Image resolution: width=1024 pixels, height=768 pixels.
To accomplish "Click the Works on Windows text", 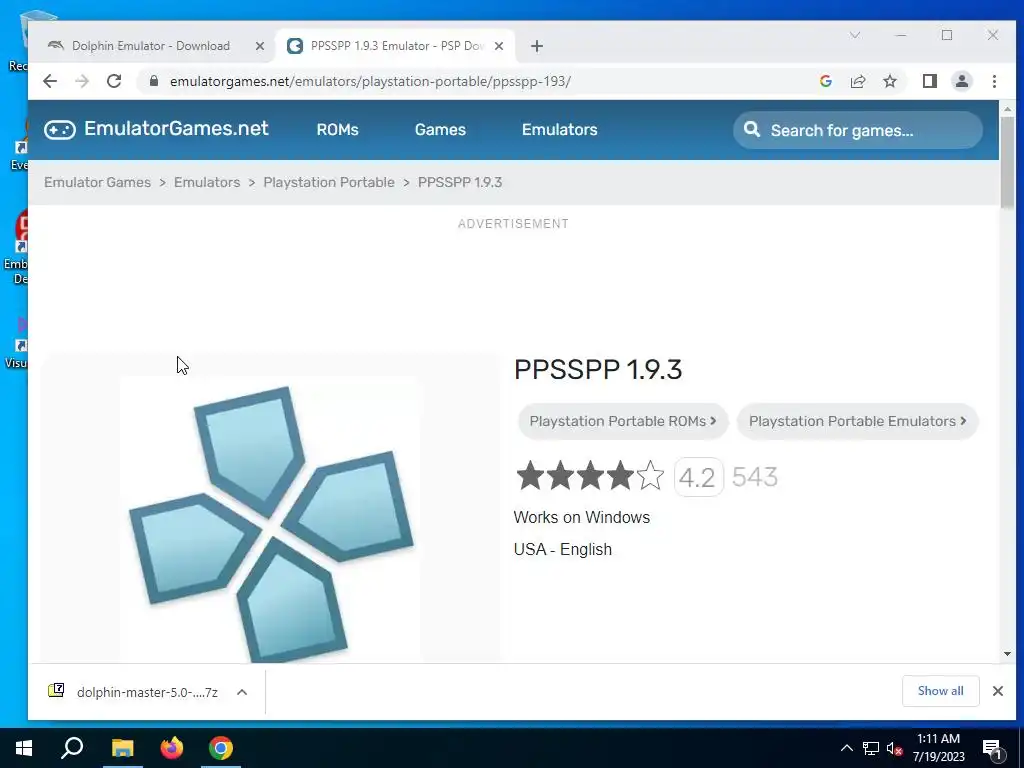I will click(582, 517).
